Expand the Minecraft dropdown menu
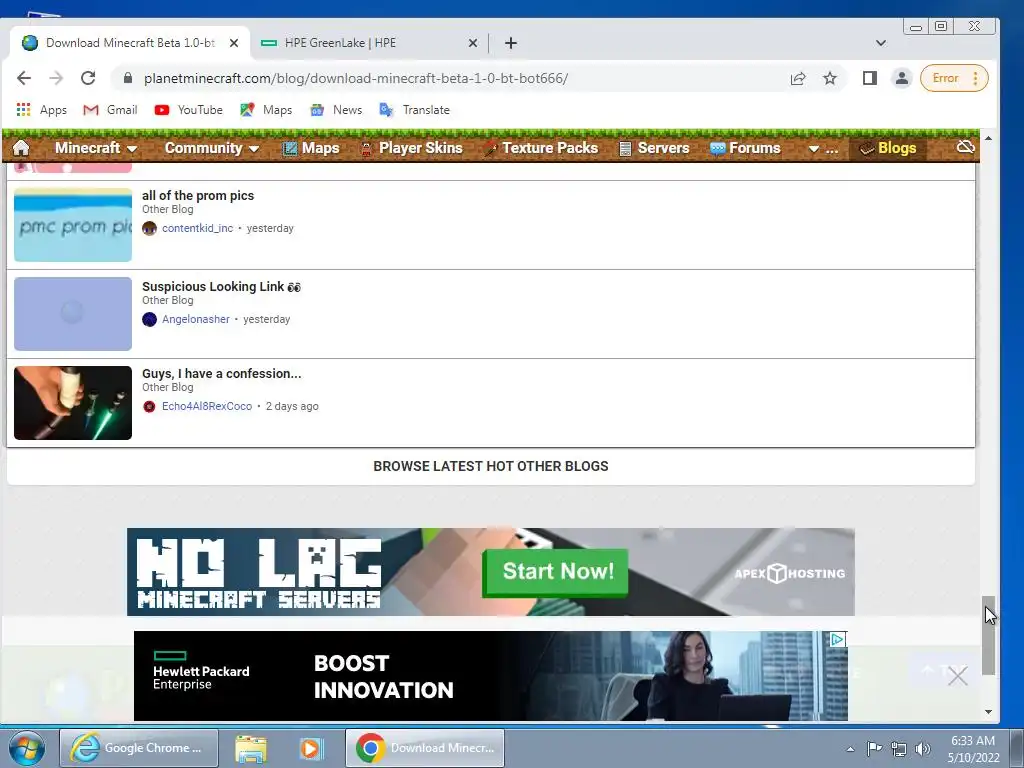The image size is (1024, 768). click(95, 148)
